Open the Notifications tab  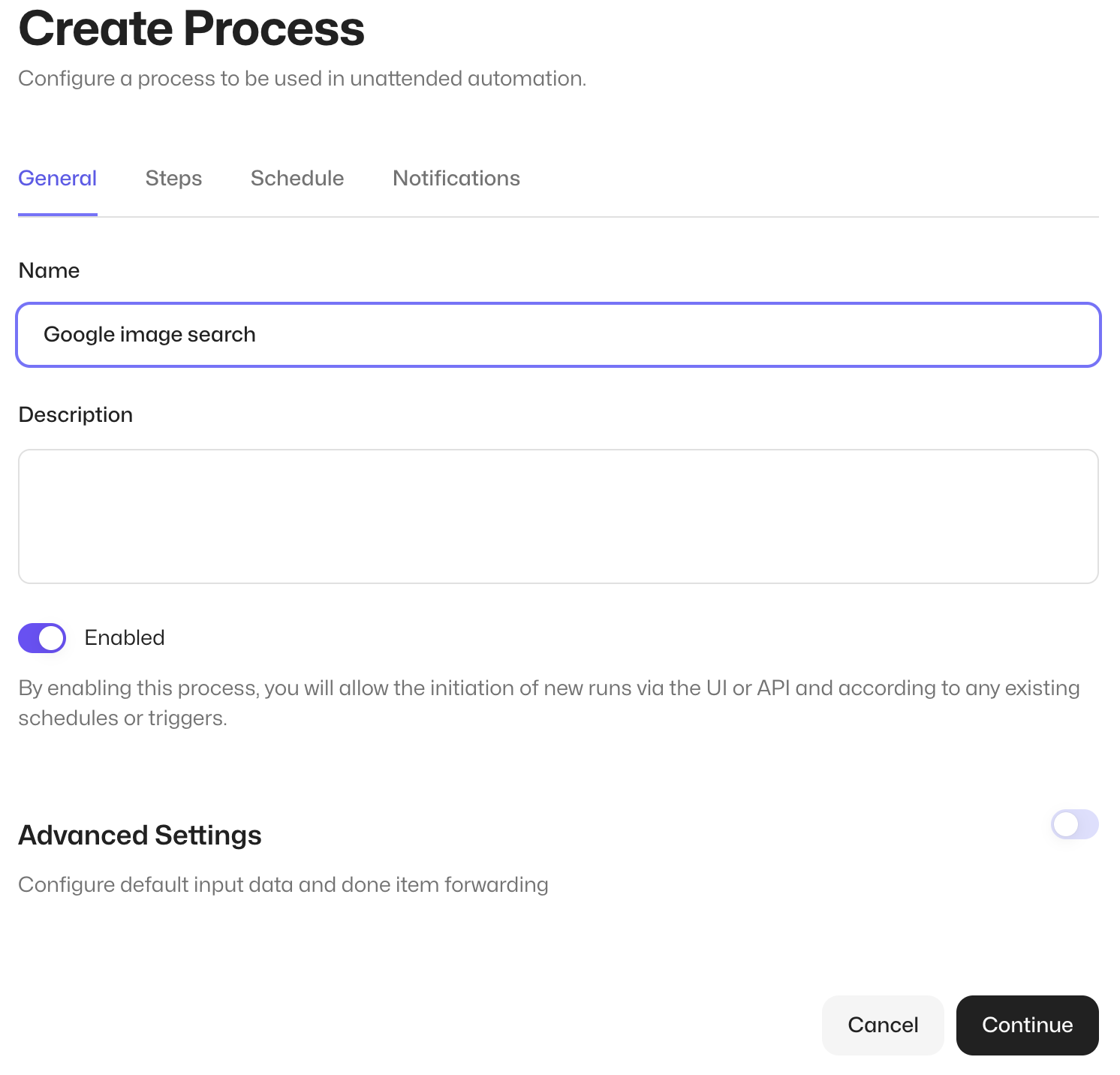coord(456,179)
